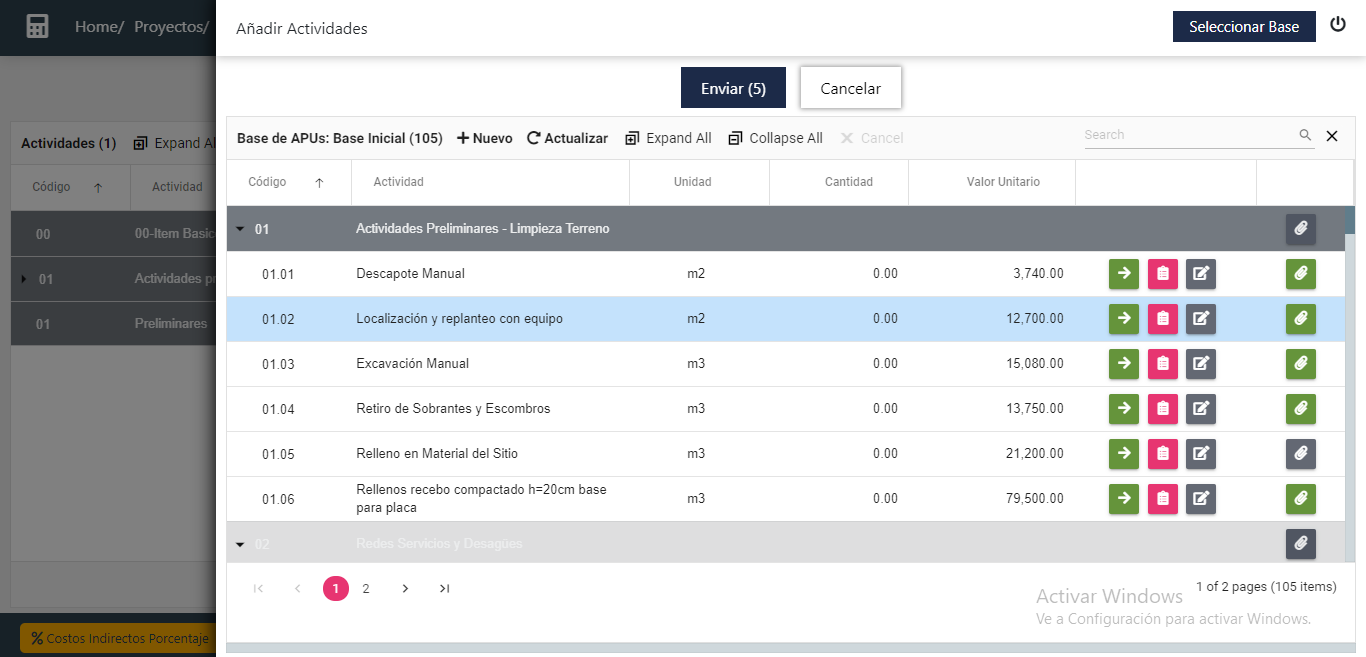Click edit icon for Rellenos recebo compactado row
Viewport: 1366px width, 657px height.
tap(1201, 499)
